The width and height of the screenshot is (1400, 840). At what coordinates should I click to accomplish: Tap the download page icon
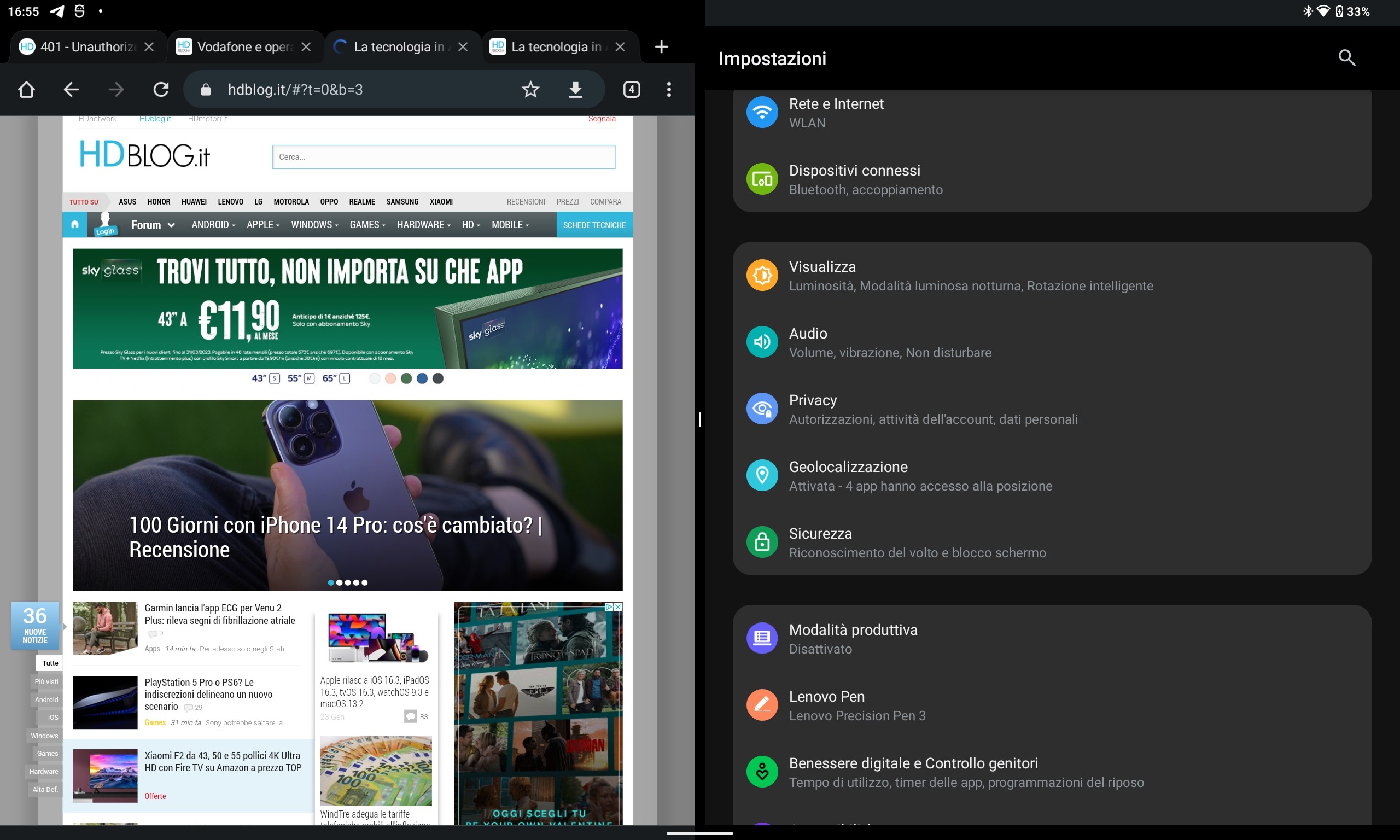coord(575,90)
